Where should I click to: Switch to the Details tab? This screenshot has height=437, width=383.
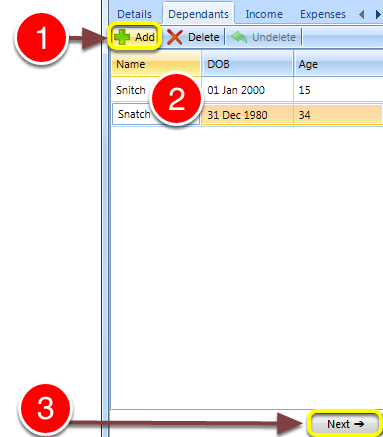click(135, 14)
